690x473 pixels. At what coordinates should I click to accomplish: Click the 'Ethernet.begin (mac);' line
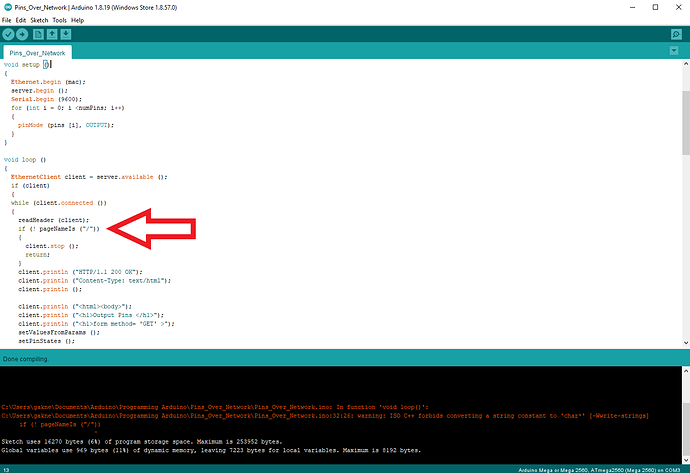point(48,82)
